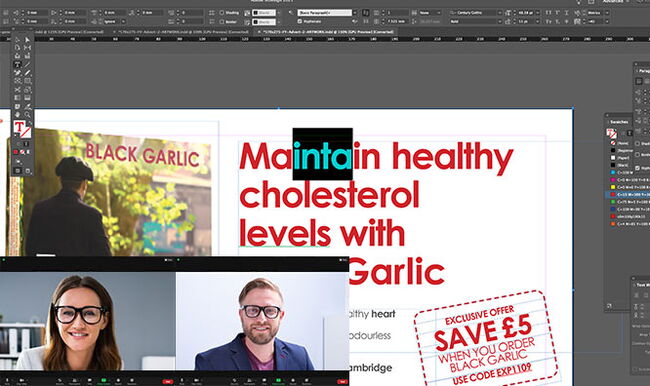Viewport: 650px width, 386px height.
Task: Select the Content Collector tool
Action: [17, 56]
